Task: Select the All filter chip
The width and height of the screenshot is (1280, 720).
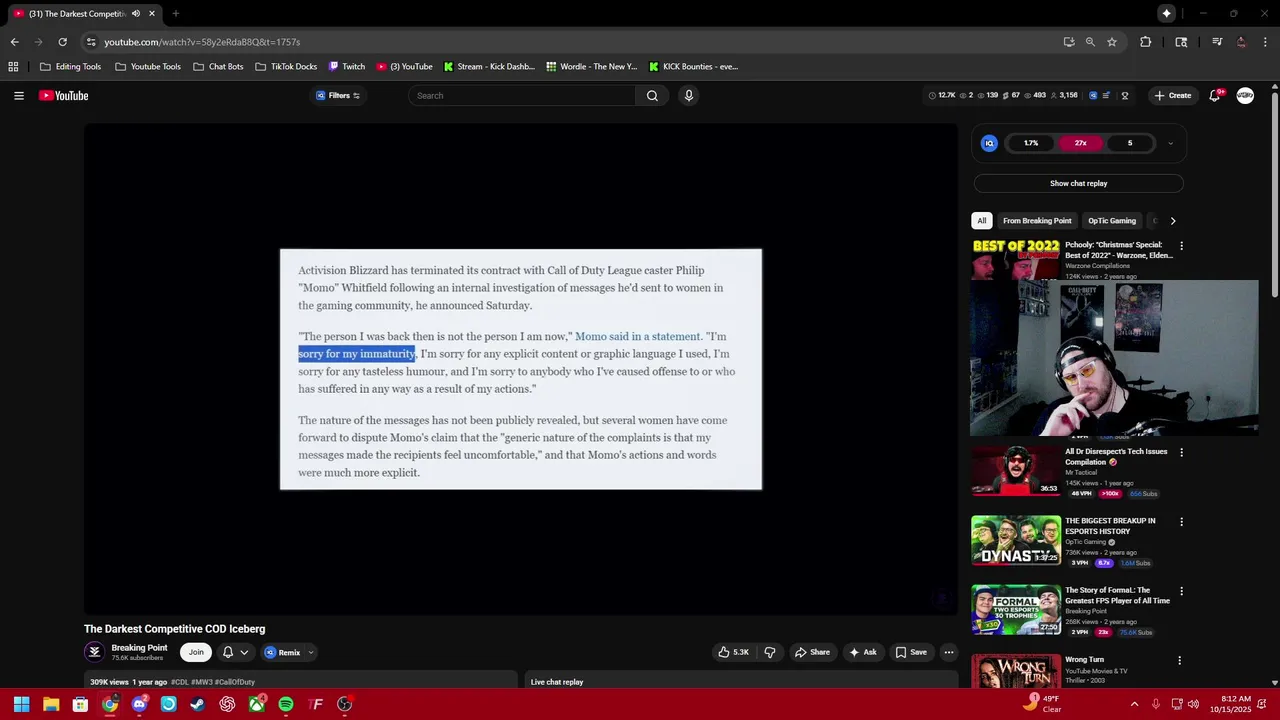Action: coord(981,221)
